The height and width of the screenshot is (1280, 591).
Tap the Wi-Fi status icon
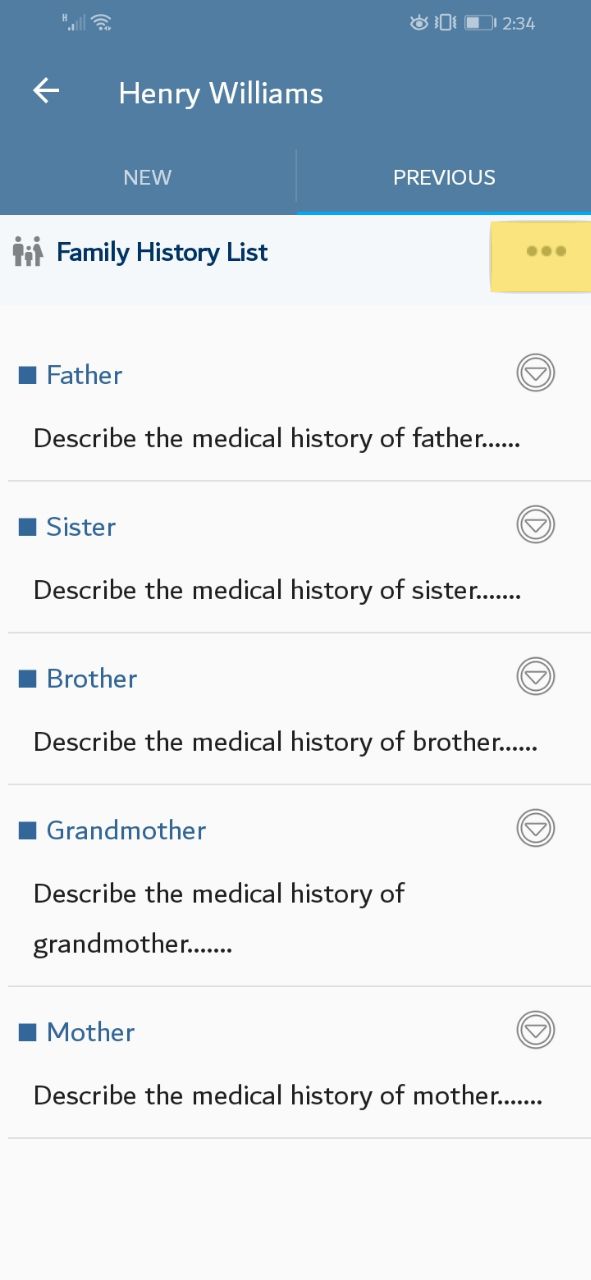pos(101,21)
